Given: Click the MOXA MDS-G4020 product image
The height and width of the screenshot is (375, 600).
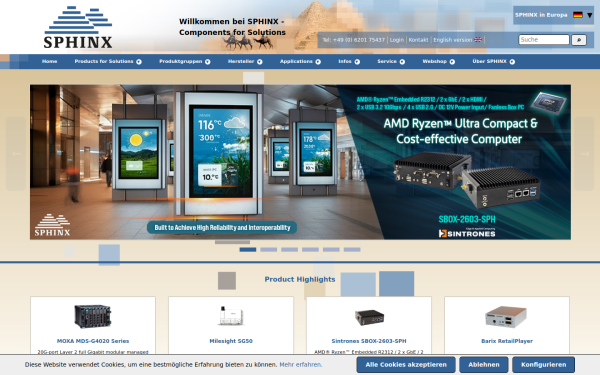Looking at the screenshot, I should click(x=93, y=316).
